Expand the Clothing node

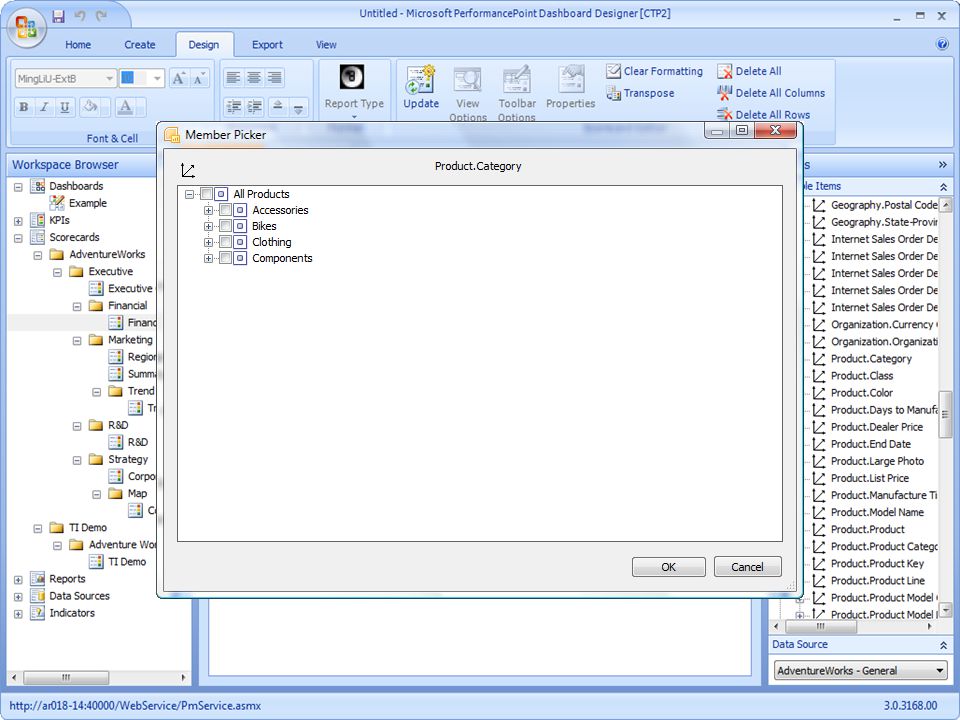208,242
